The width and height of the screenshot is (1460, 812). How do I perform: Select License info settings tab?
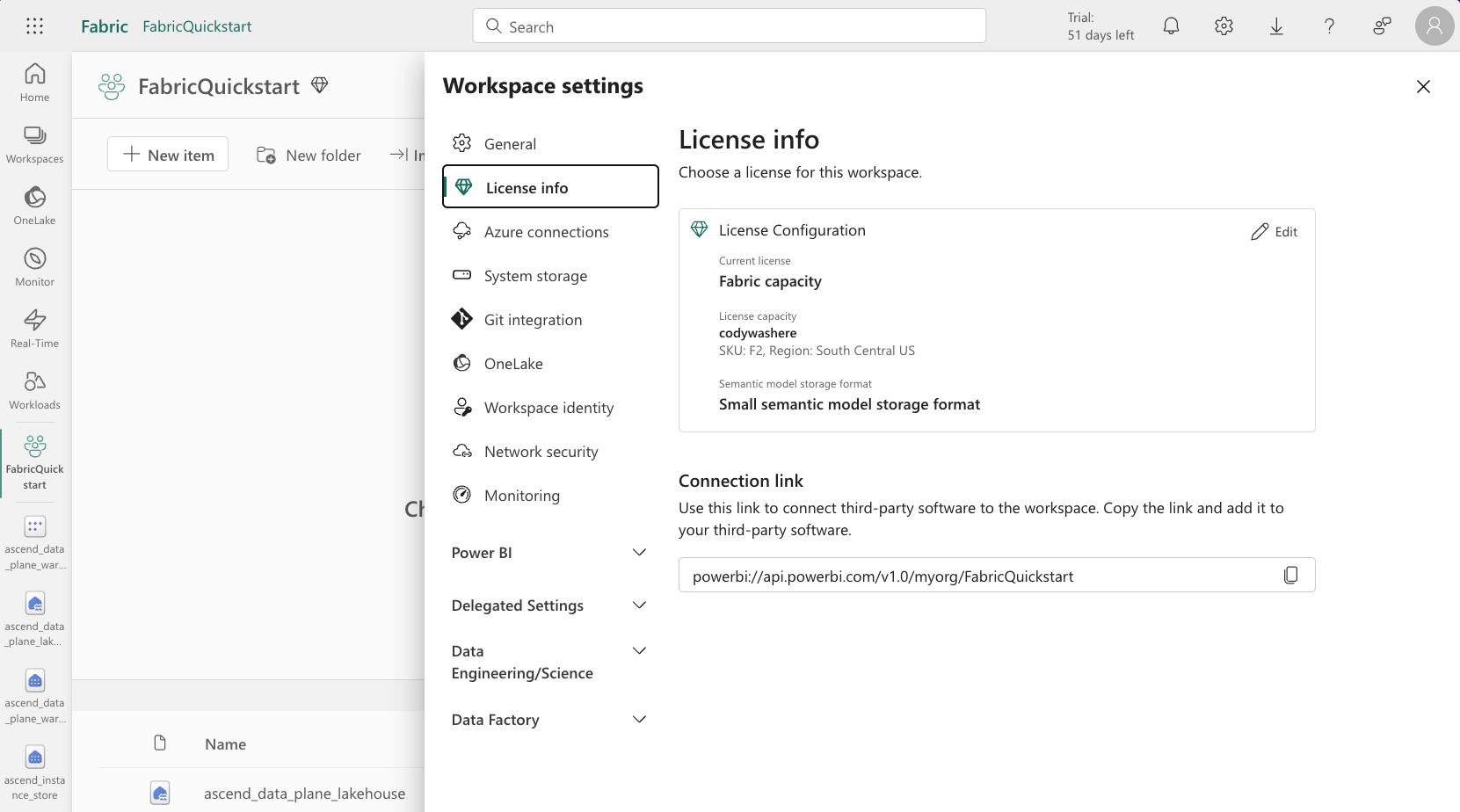[x=550, y=186]
